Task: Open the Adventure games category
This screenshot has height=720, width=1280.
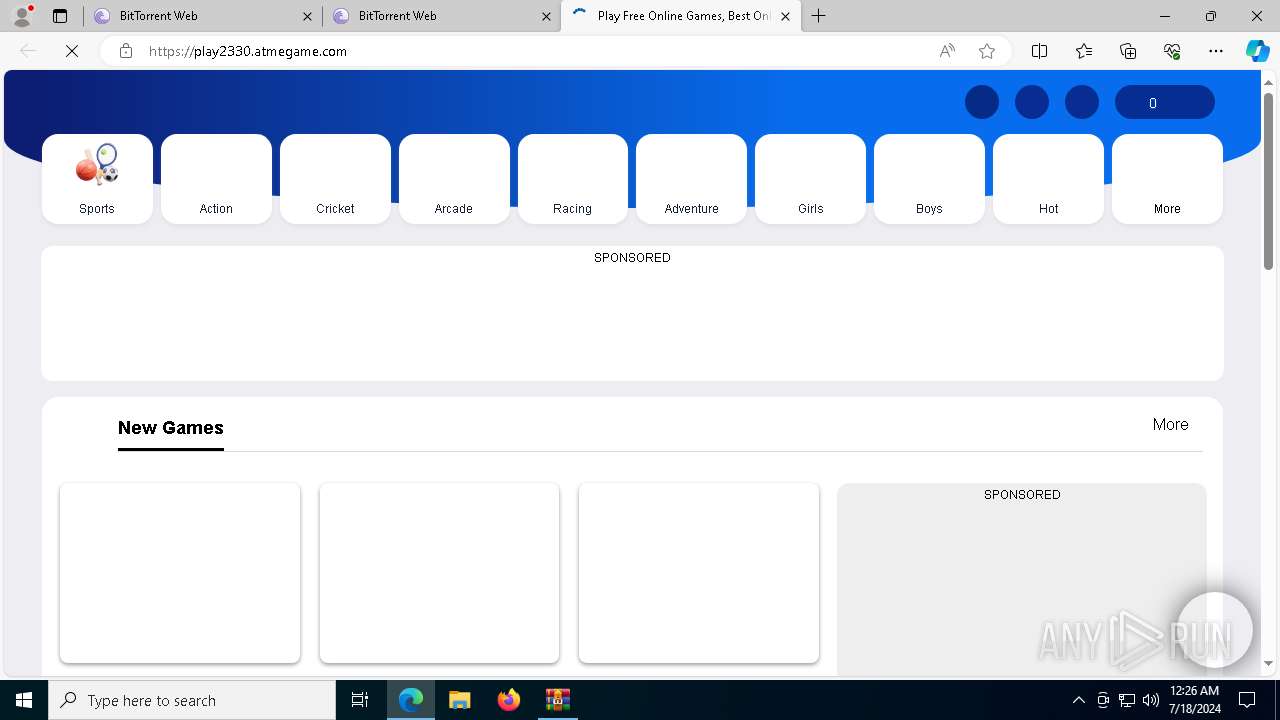Action: [691, 179]
